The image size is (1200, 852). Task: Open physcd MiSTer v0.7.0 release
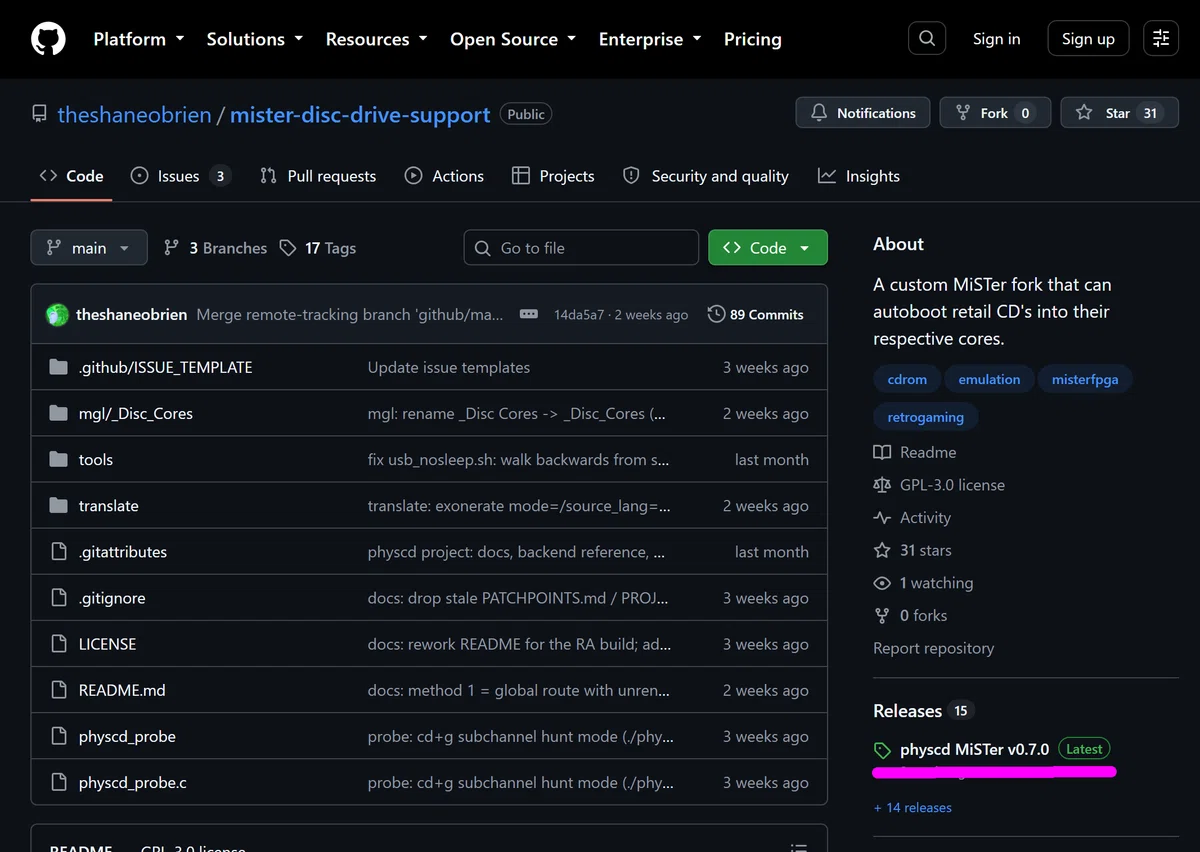coord(974,749)
